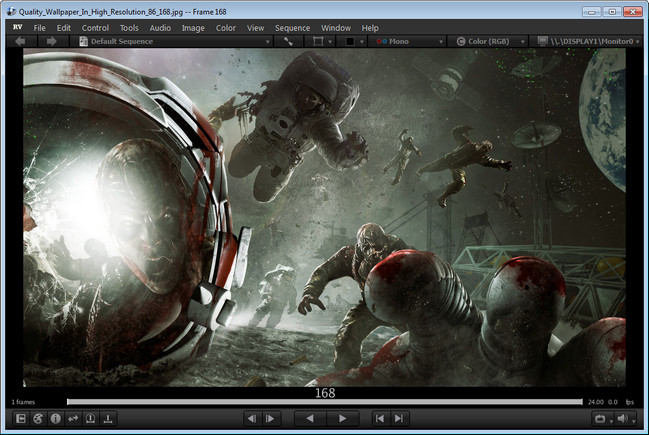Viewport: 649px width, 435px height.
Task: Click the step forward one frame button
Action: pos(271,418)
